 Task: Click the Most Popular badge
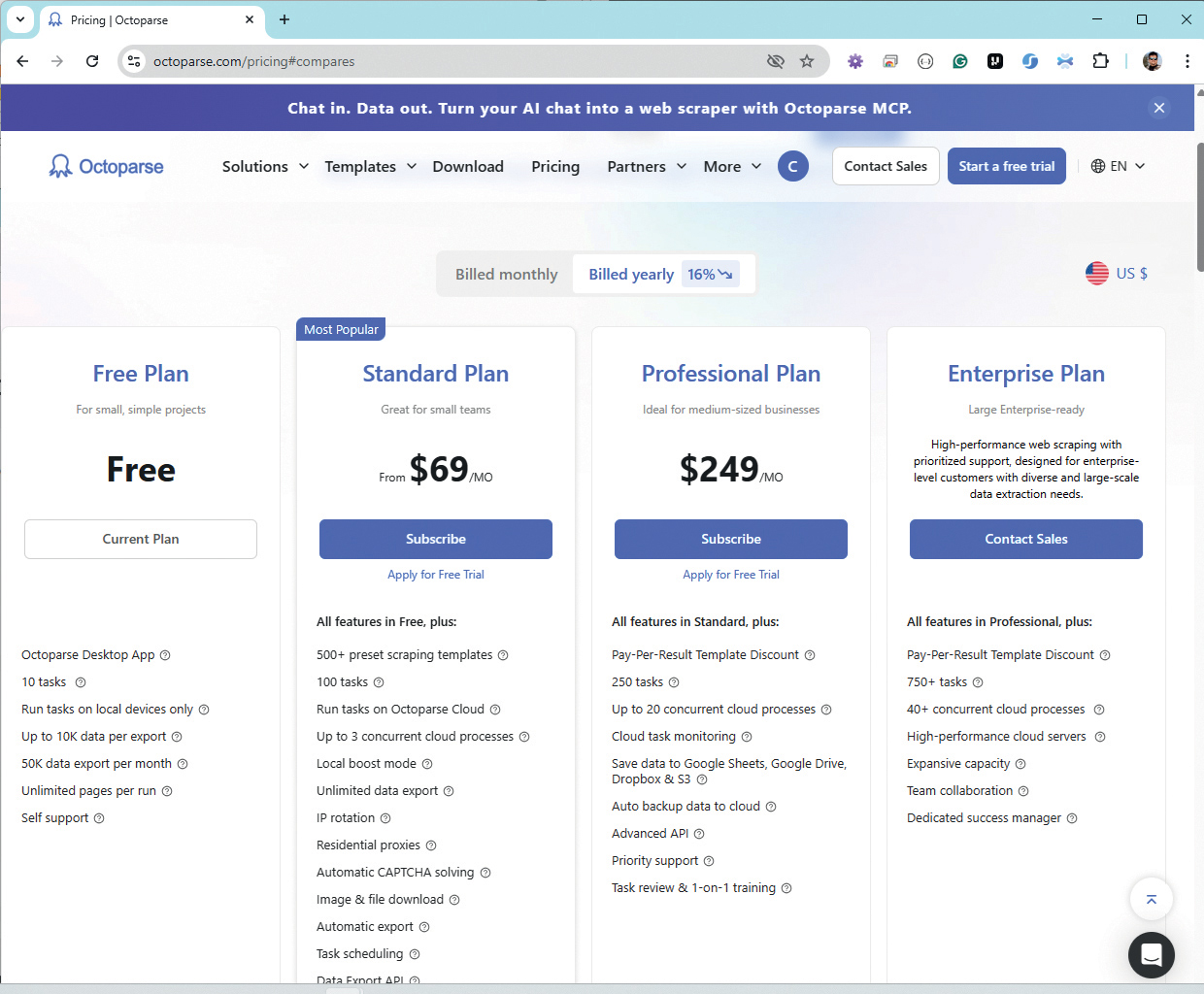341,329
